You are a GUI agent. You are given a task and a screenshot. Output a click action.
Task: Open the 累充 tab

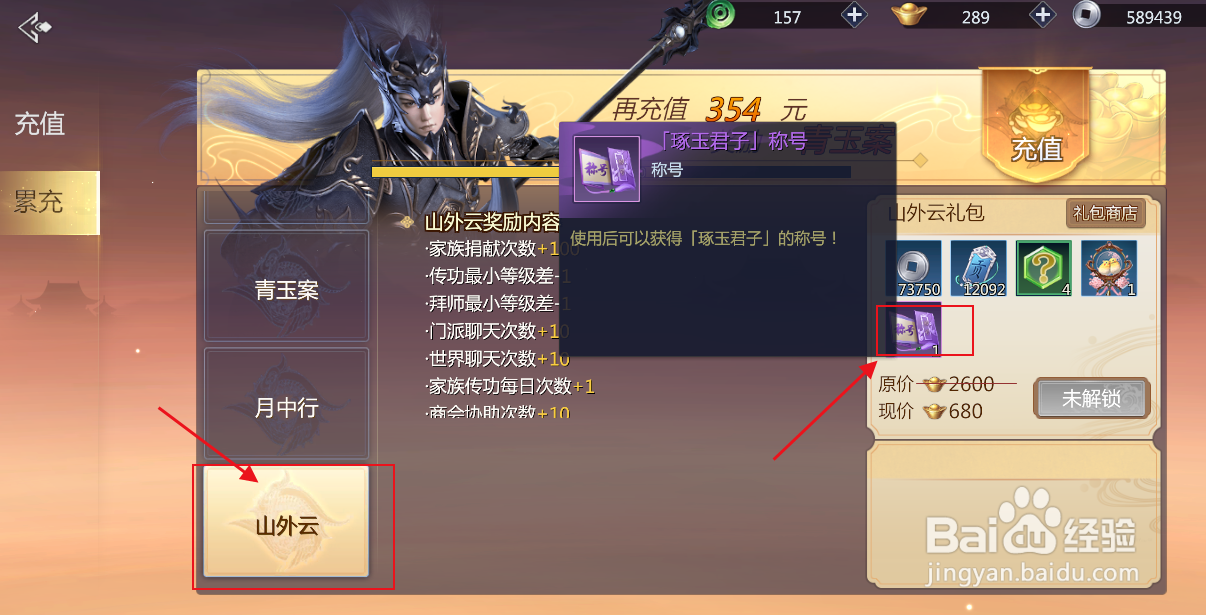pos(40,203)
